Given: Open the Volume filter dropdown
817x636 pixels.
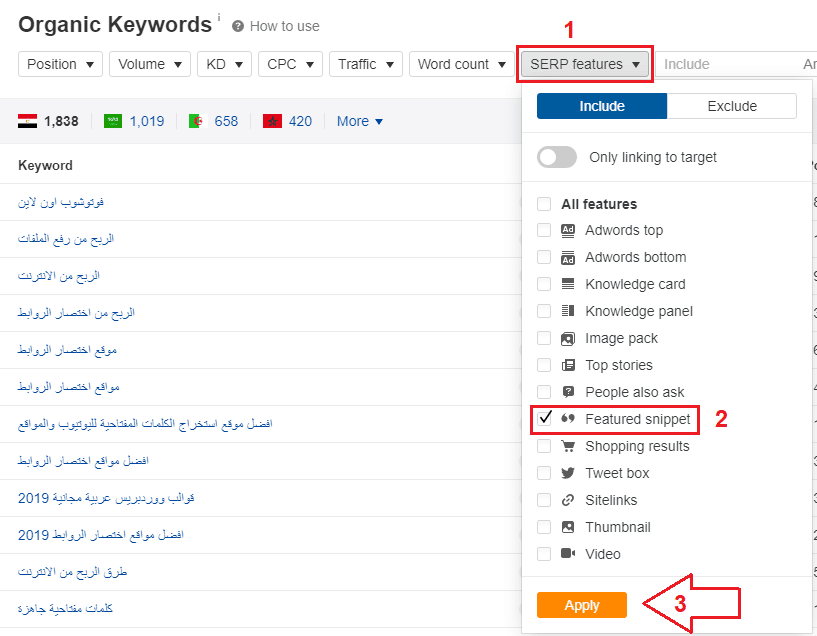Looking at the screenshot, I should (x=150, y=64).
